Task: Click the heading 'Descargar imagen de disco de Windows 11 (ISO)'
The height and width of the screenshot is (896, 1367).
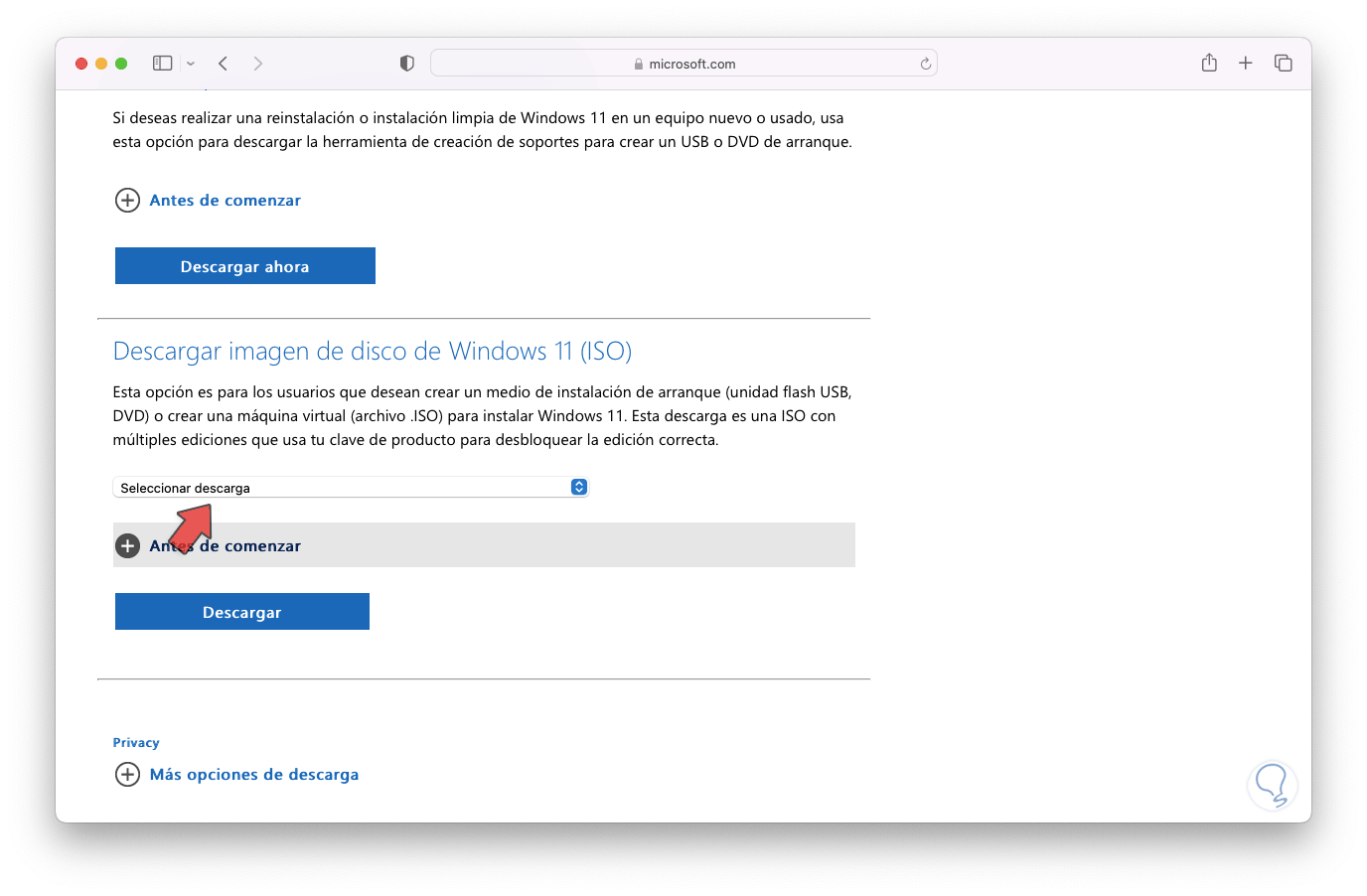Action: coord(373,352)
